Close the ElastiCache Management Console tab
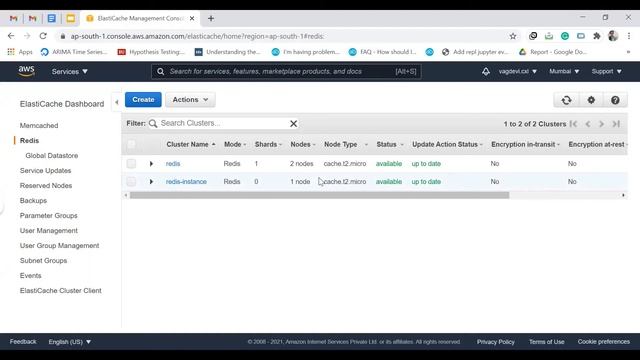 (x=192, y=18)
